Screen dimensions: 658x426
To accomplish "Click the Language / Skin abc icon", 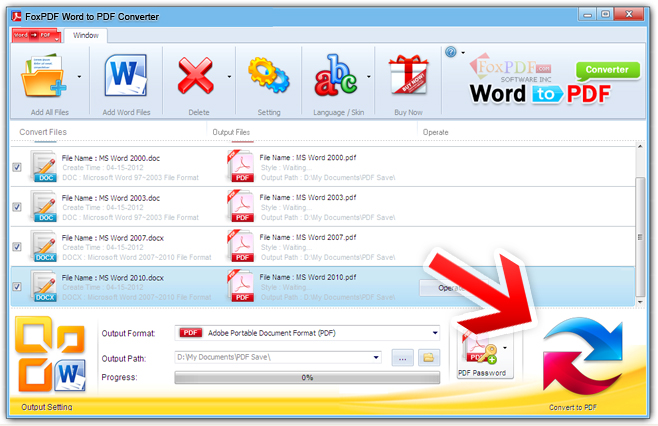I will point(335,75).
